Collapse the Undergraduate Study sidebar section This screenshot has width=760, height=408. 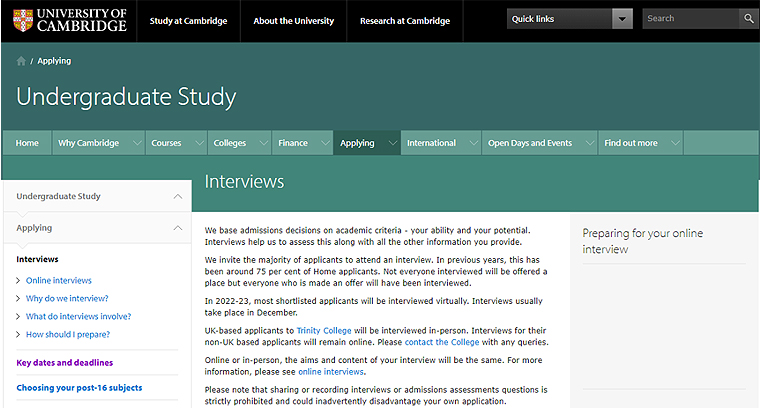[x=178, y=197]
